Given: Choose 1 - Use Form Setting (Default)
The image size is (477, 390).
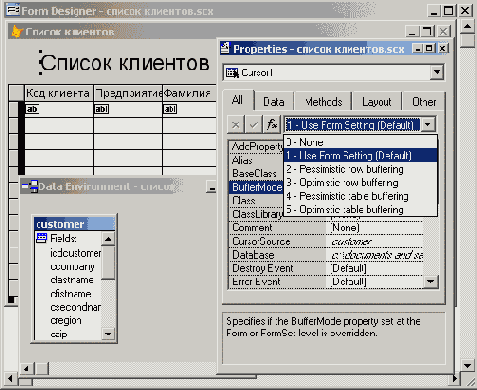Looking at the screenshot, I should (360, 155).
